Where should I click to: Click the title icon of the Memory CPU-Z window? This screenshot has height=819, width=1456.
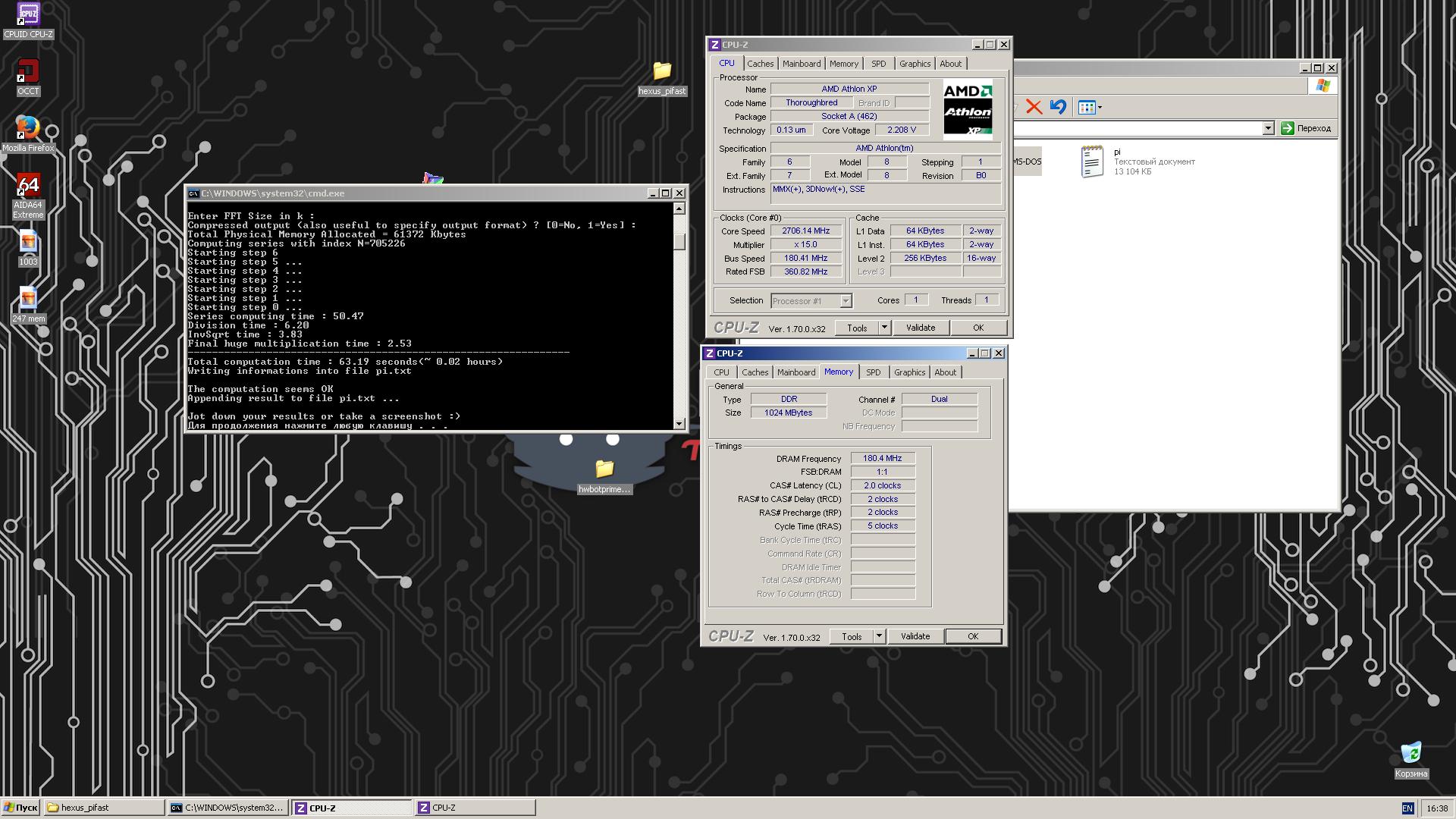coord(709,353)
